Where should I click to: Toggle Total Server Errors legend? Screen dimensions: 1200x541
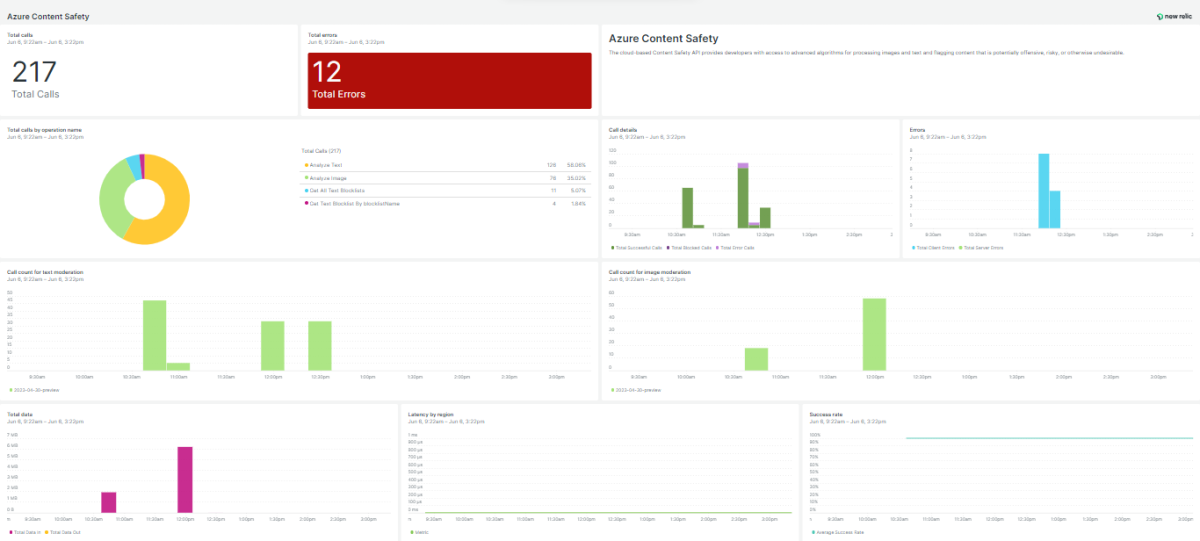coord(981,247)
